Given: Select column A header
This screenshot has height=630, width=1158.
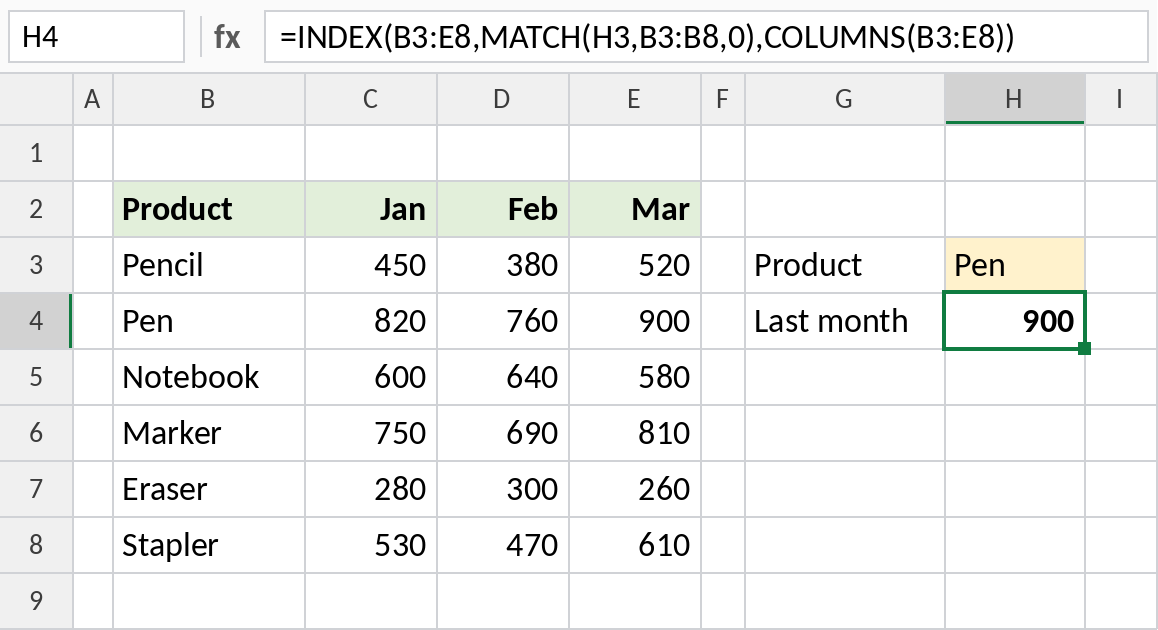Looking at the screenshot, I should point(92,98).
